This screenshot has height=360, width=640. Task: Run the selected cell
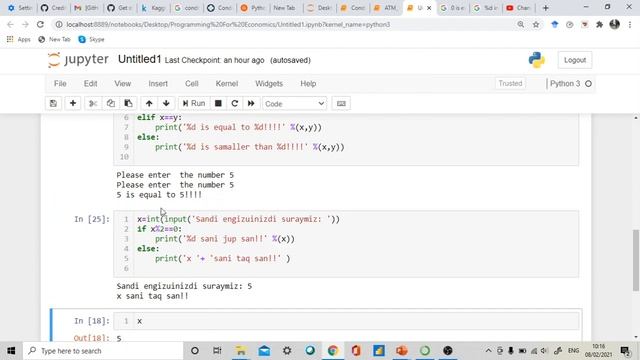tap(194, 104)
